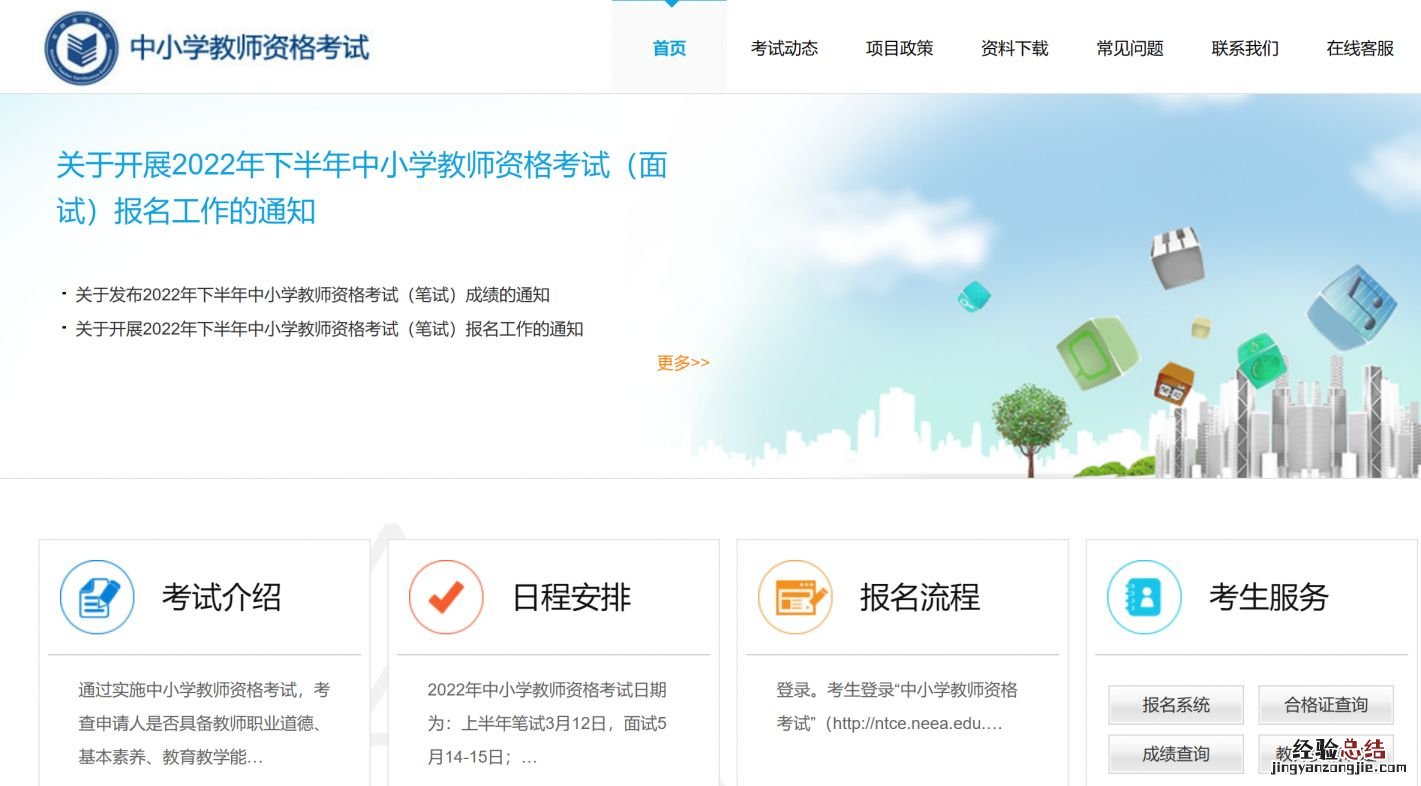The width and height of the screenshot is (1421, 786).
Task: Open the 考试动态 menu item
Action: click(786, 48)
